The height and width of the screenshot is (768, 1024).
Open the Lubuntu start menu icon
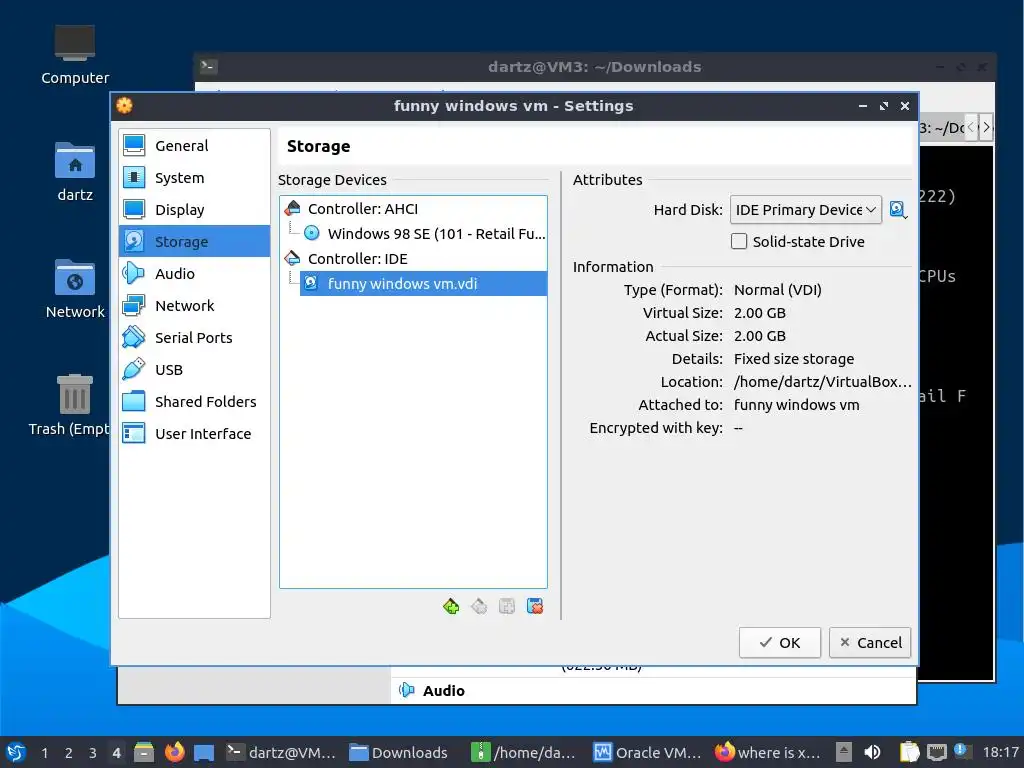coord(16,752)
